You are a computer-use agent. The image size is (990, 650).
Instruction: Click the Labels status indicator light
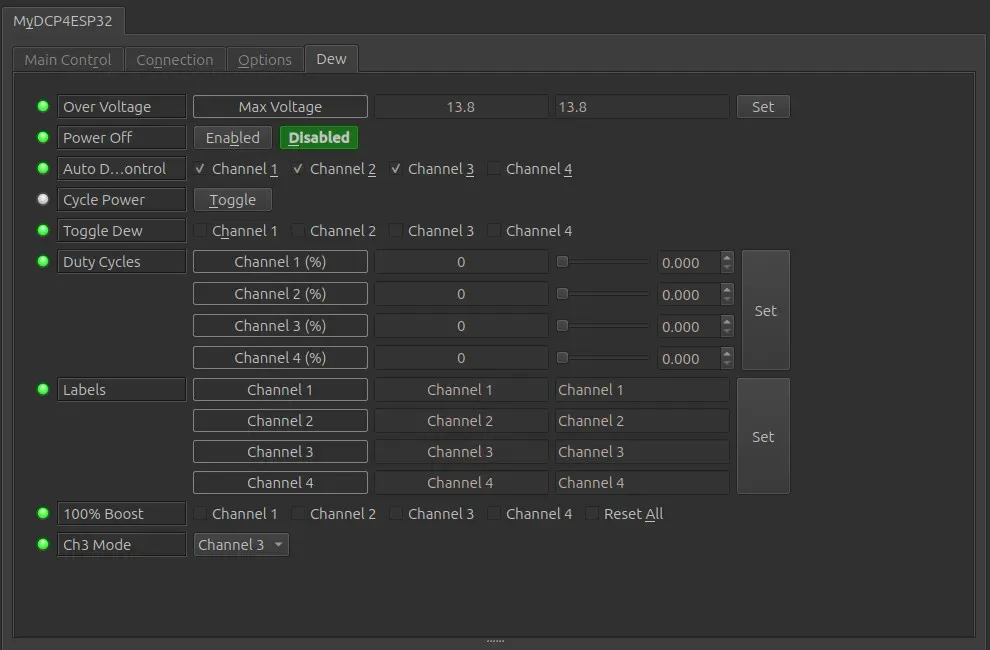(x=43, y=389)
